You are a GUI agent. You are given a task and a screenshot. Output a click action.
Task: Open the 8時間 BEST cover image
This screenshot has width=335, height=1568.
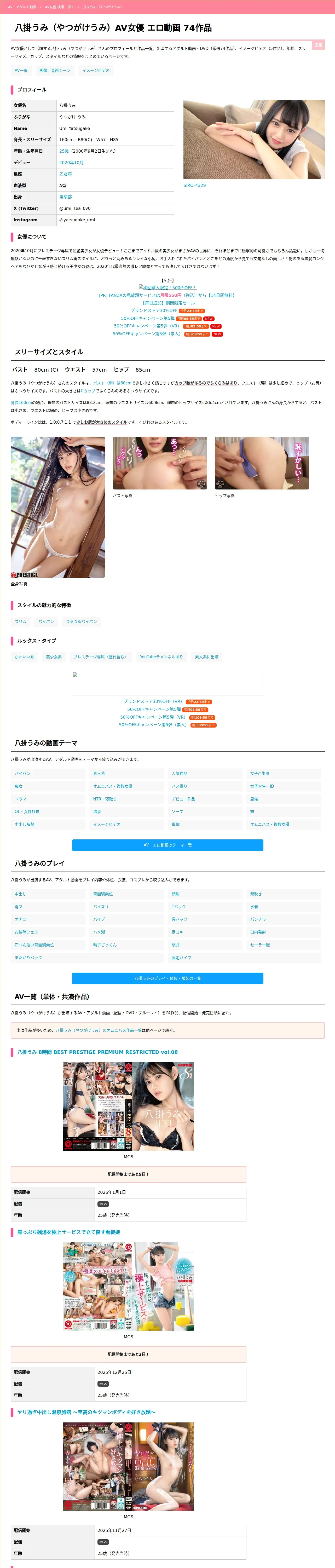click(129, 1106)
